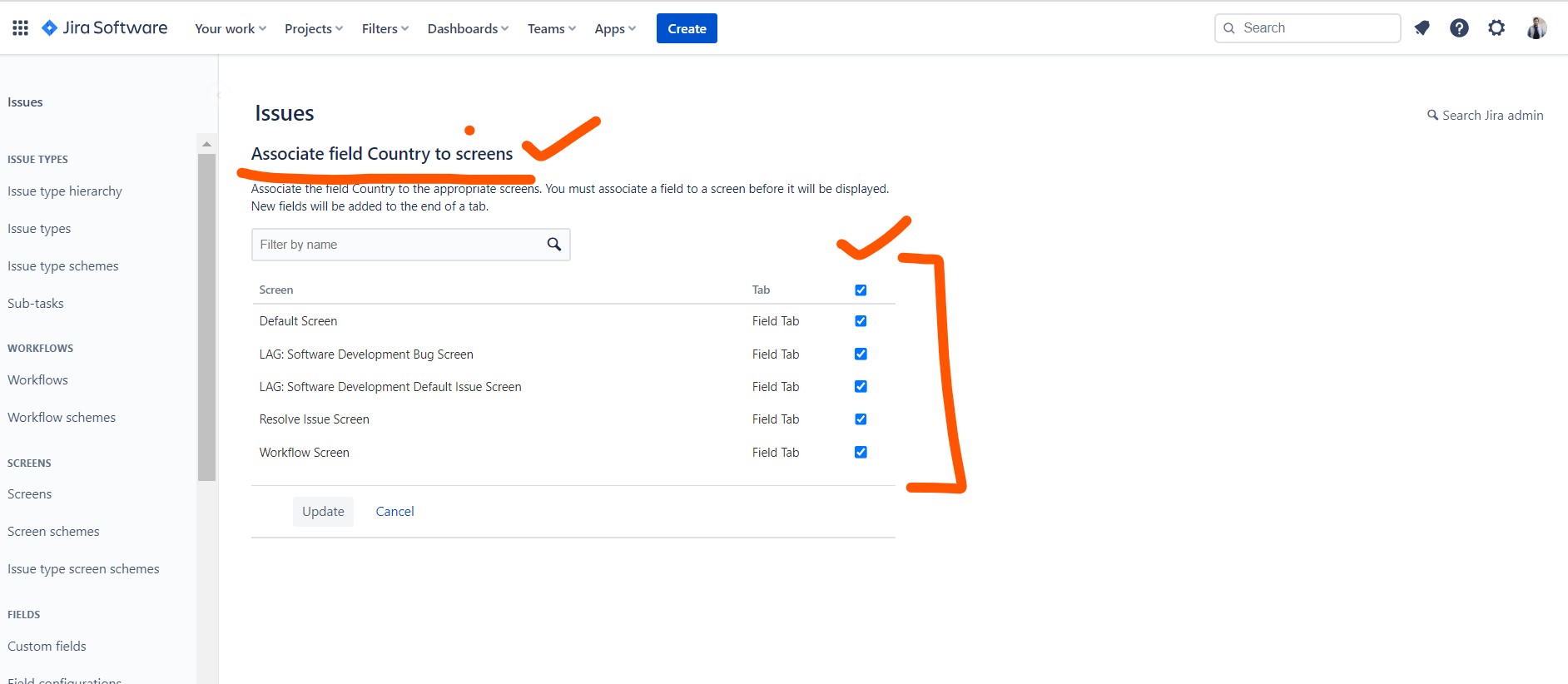Screen dimensions: 1568x684
Task: Expand the Projects dropdown menu
Action: pos(313,29)
